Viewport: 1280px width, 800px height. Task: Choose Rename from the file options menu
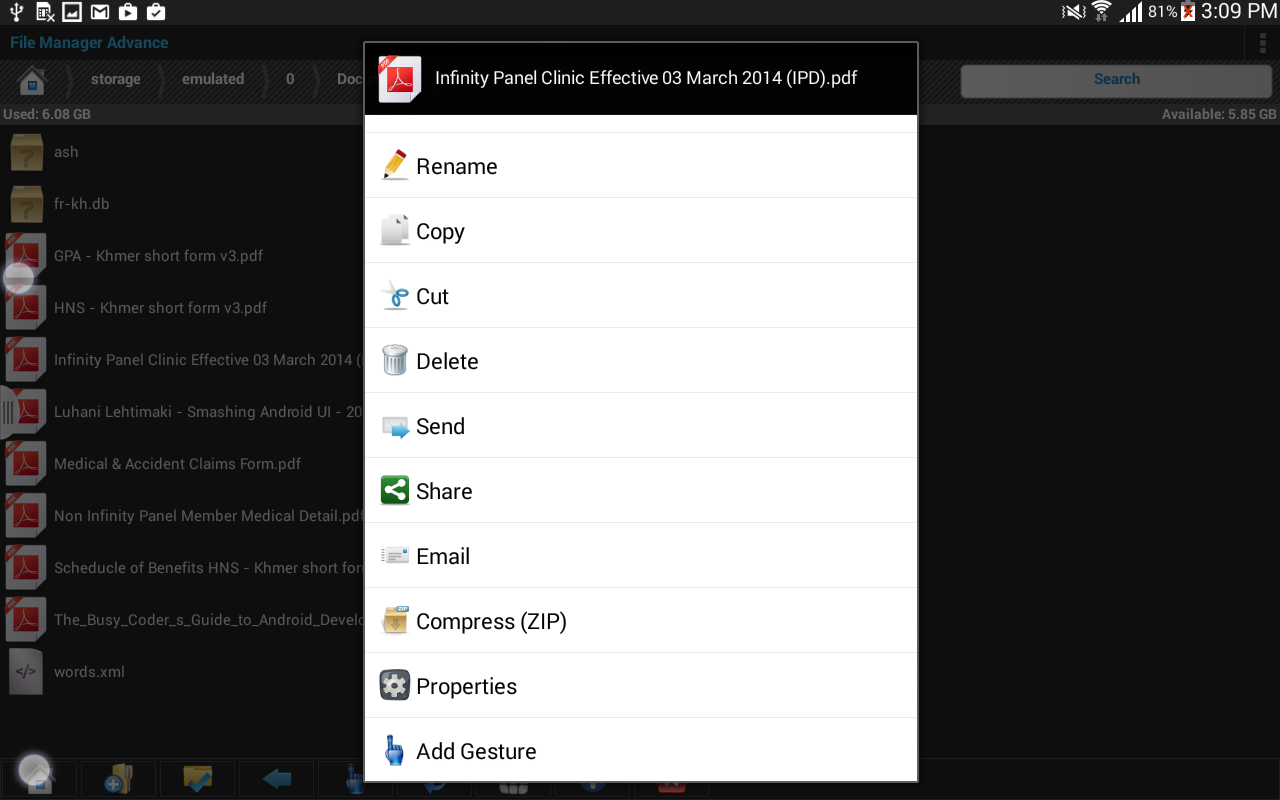click(x=641, y=166)
